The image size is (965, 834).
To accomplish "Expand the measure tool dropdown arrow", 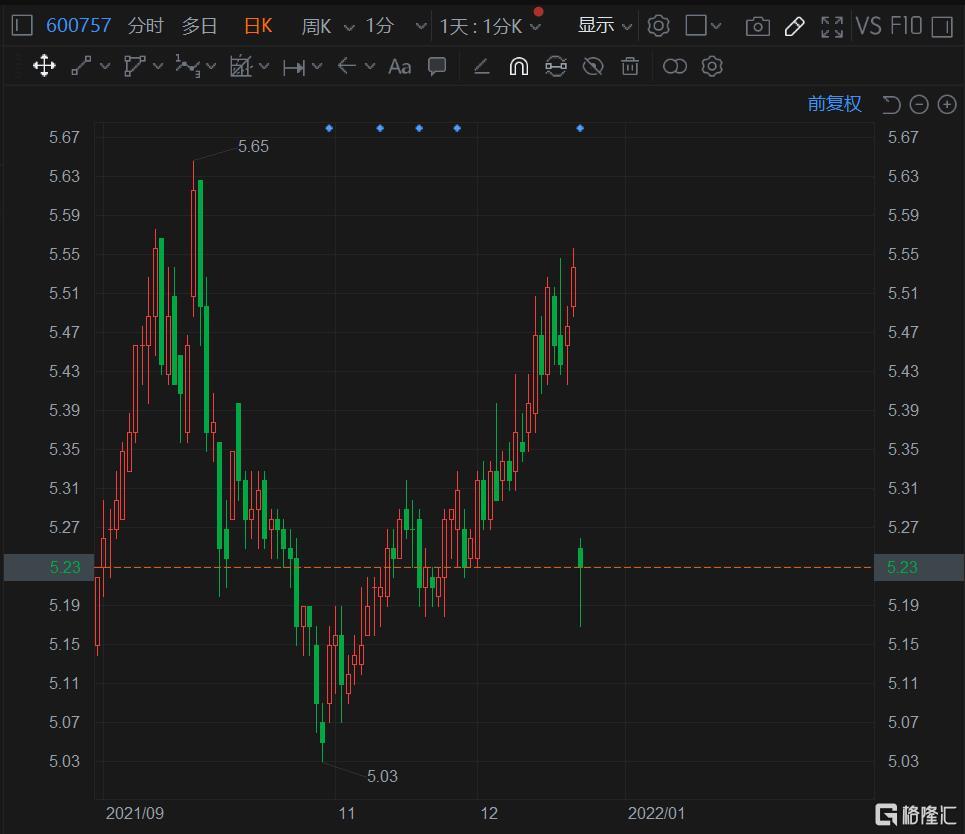I will click(x=318, y=66).
